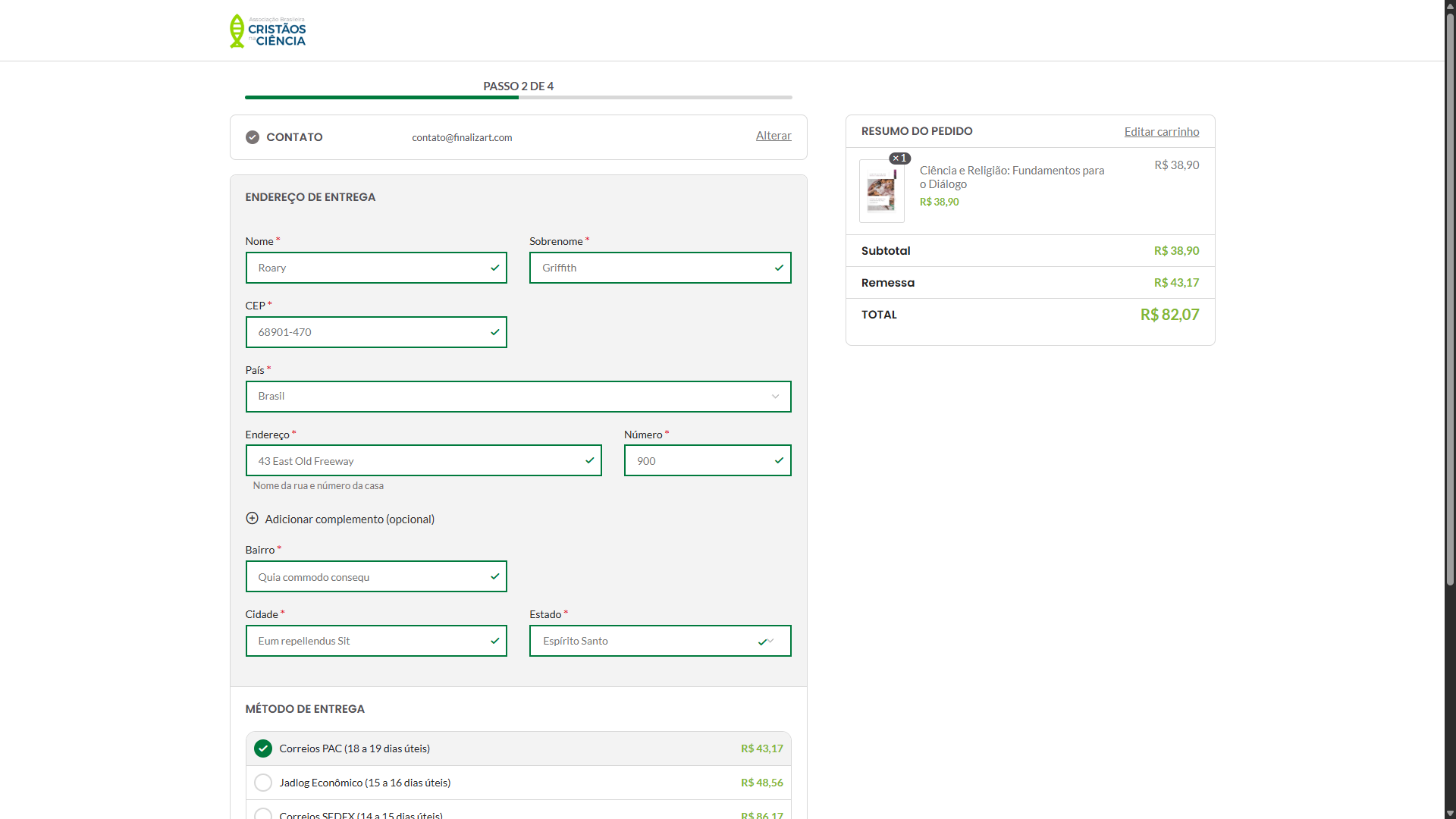The height and width of the screenshot is (819, 1456).
Task: Open the Estado dropdown showing Espírito Santo
Action: point(661,641)
